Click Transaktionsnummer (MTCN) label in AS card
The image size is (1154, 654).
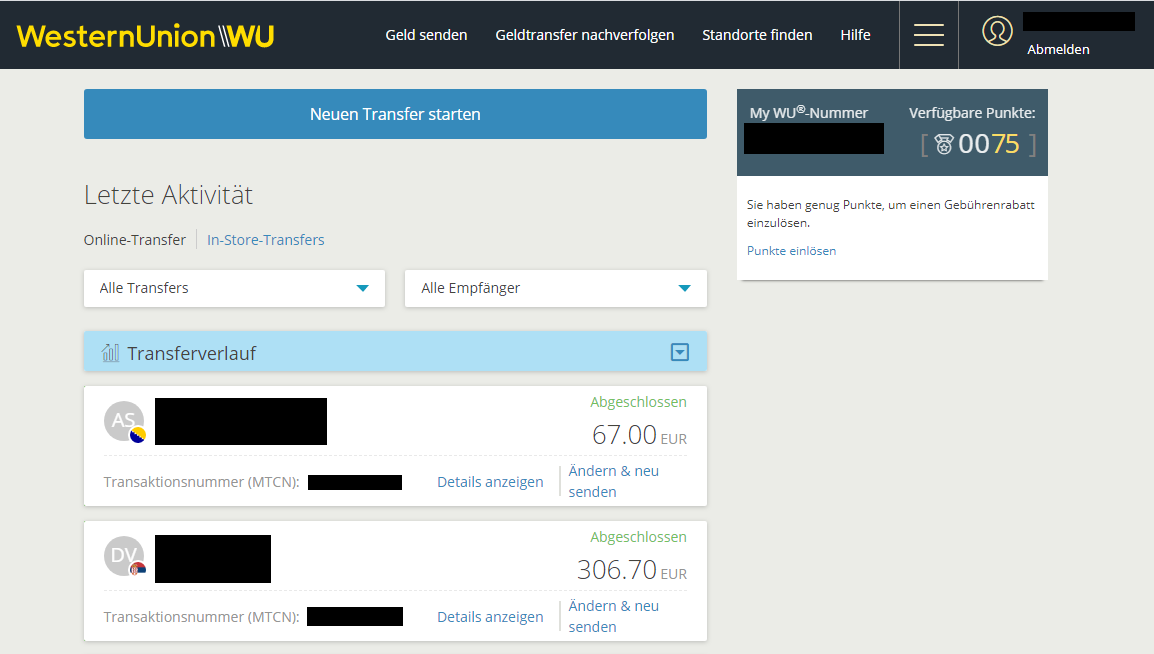(x=202, y=483)
